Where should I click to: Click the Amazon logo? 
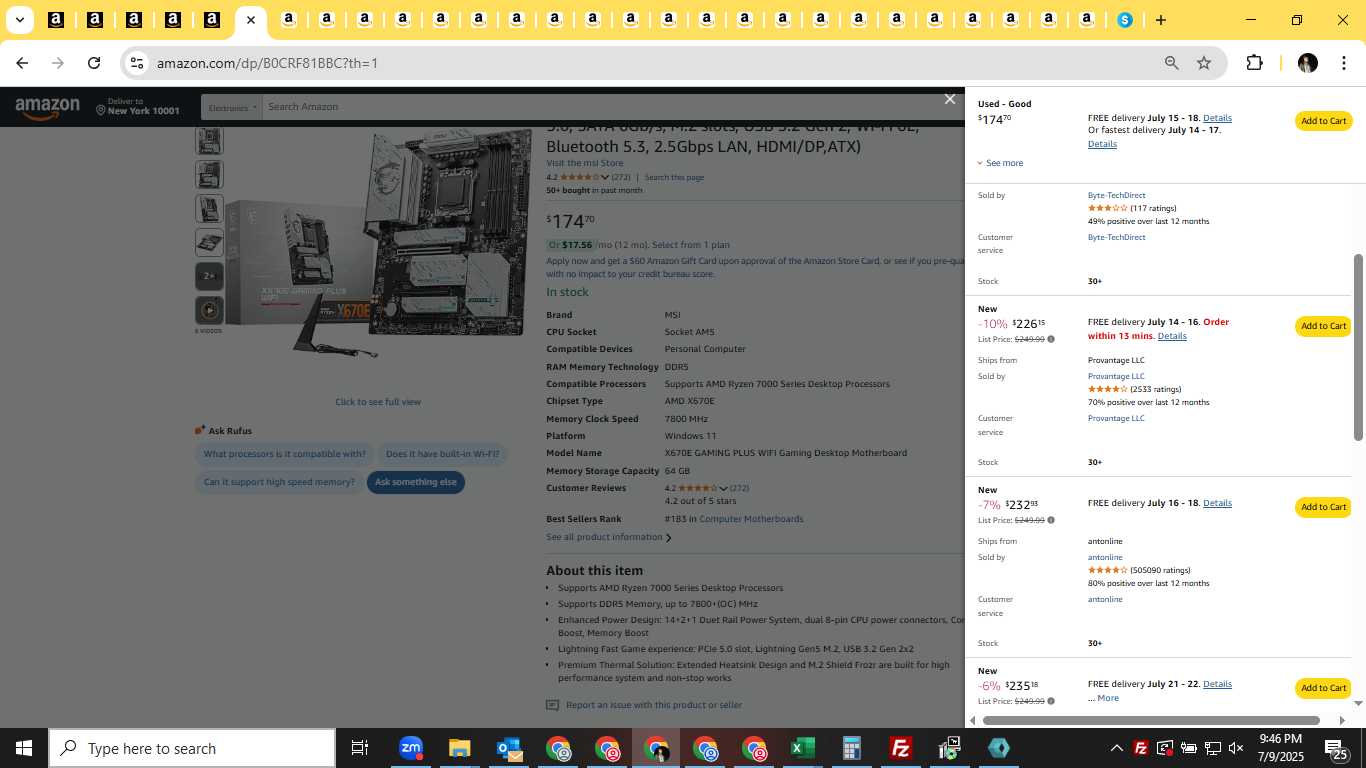tap(47, 107)
